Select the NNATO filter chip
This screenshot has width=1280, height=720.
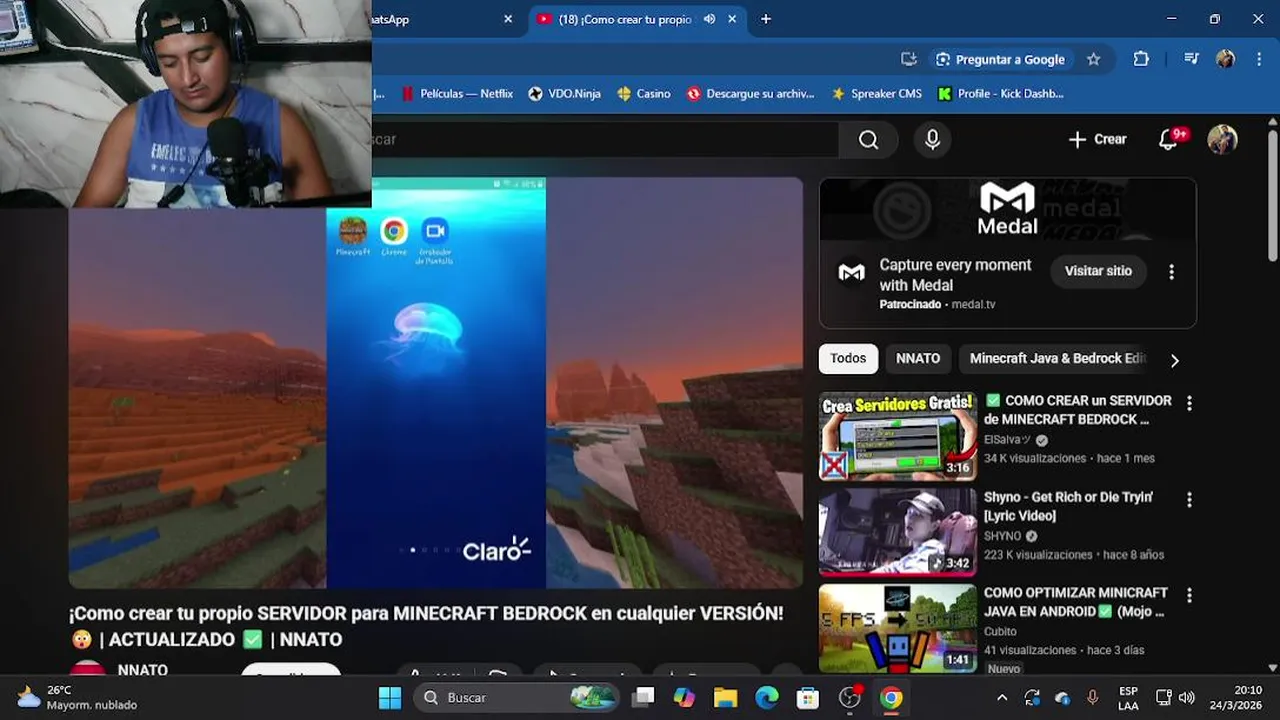coord(918,359)
